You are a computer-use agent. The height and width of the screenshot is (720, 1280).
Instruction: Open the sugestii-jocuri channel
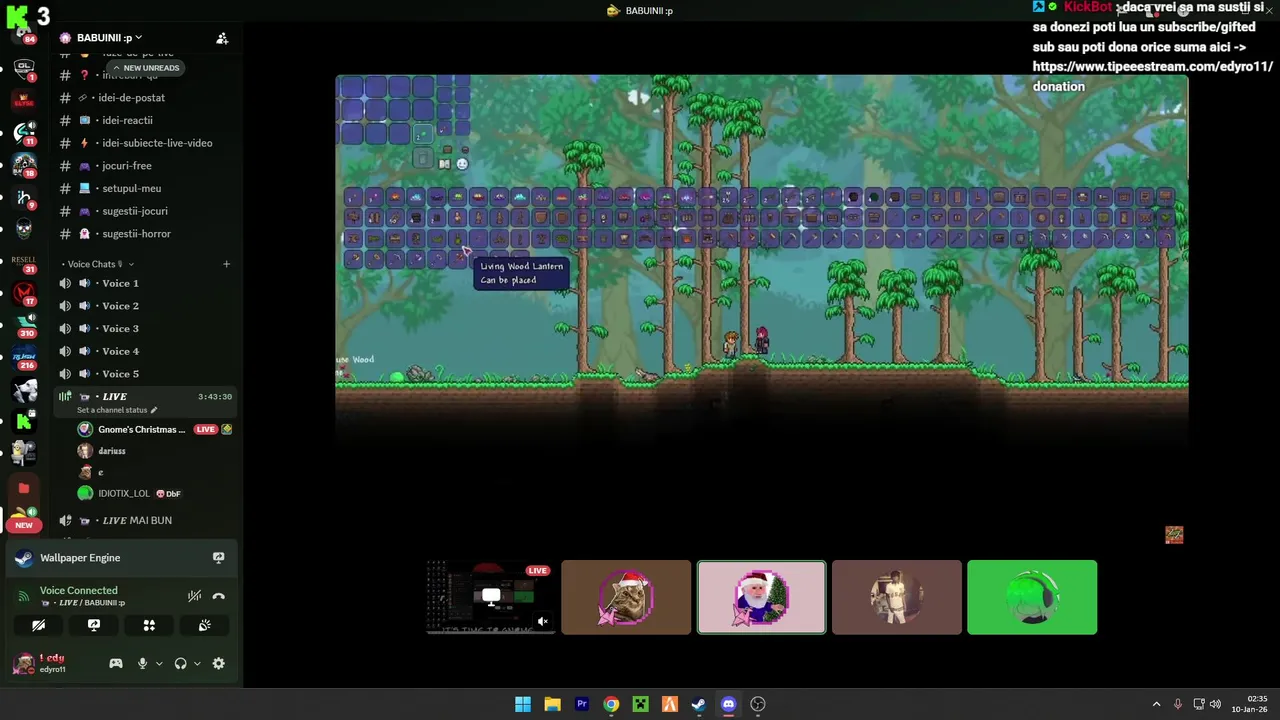click(145, 211)
